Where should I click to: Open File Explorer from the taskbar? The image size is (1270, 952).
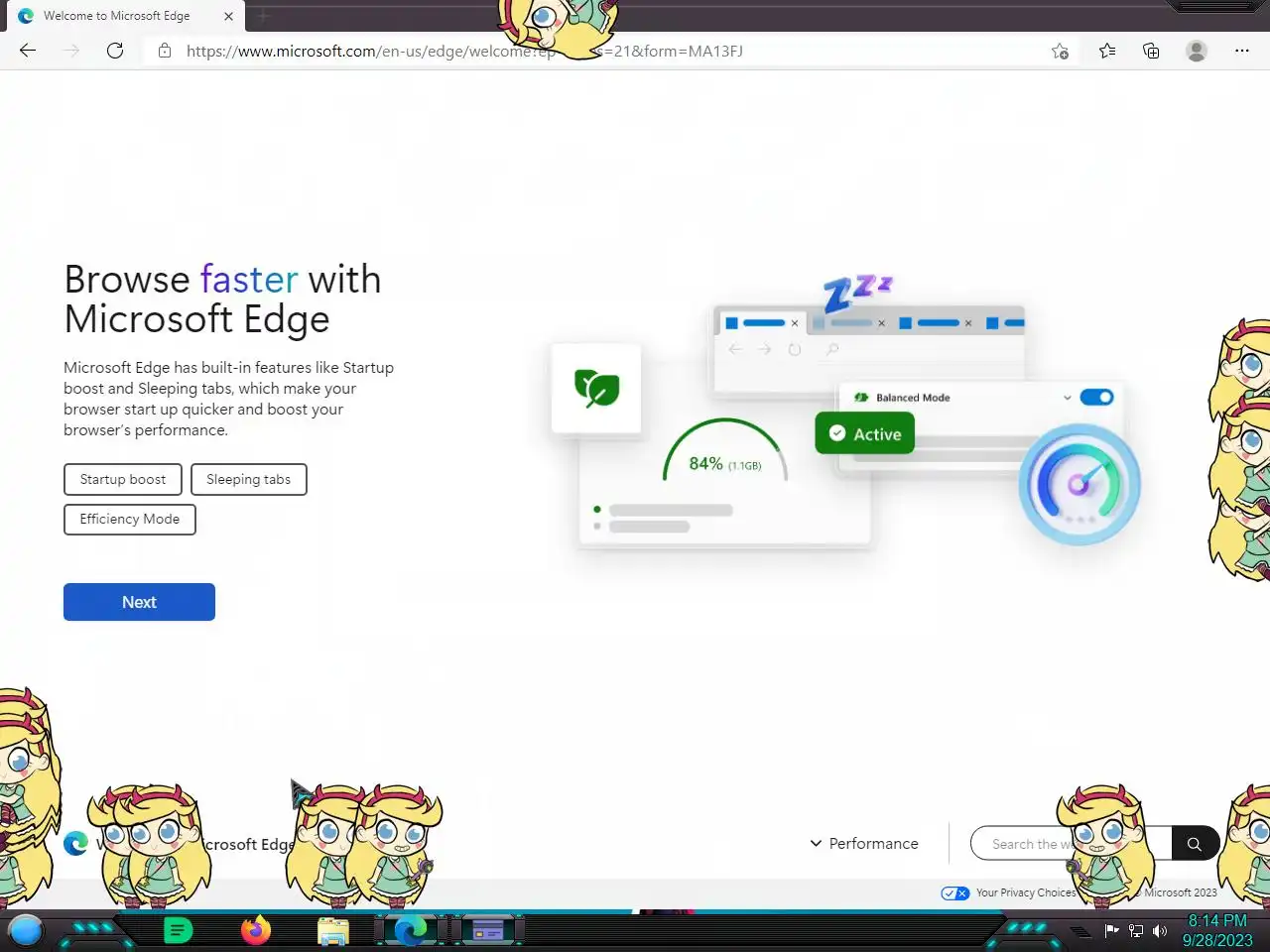333,931
